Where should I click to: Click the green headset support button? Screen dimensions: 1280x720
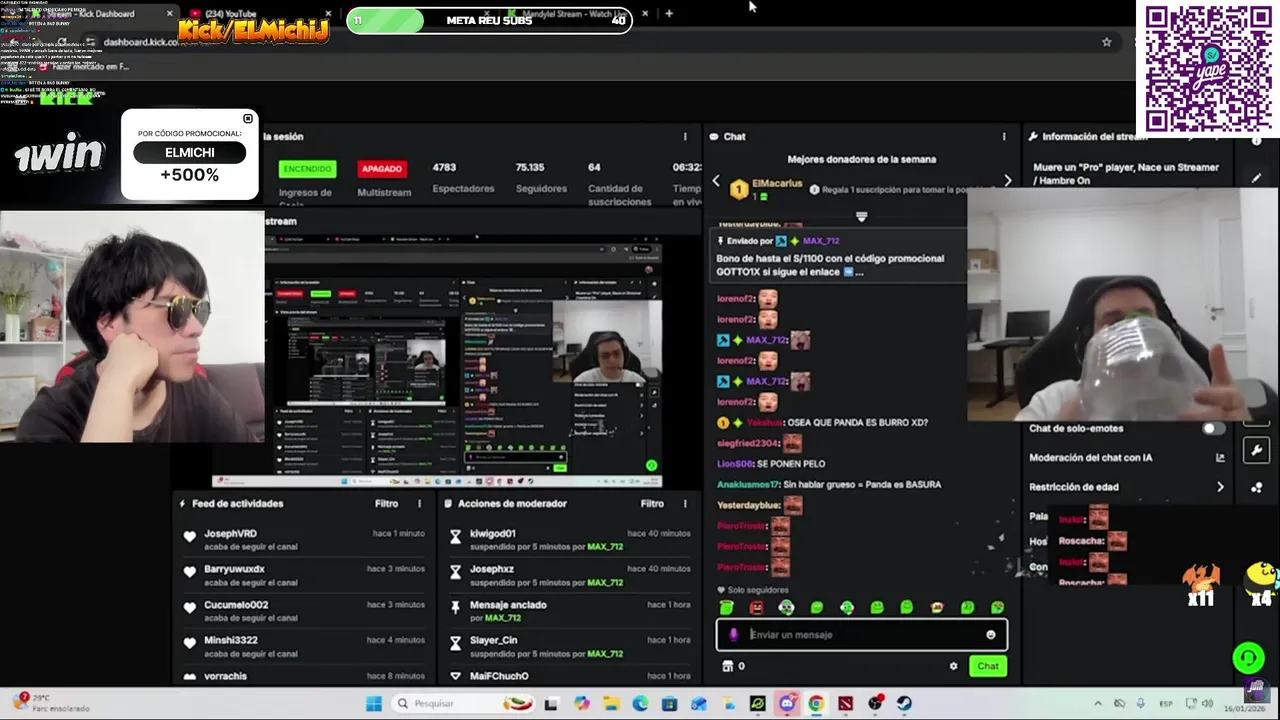pos(1248,658)
